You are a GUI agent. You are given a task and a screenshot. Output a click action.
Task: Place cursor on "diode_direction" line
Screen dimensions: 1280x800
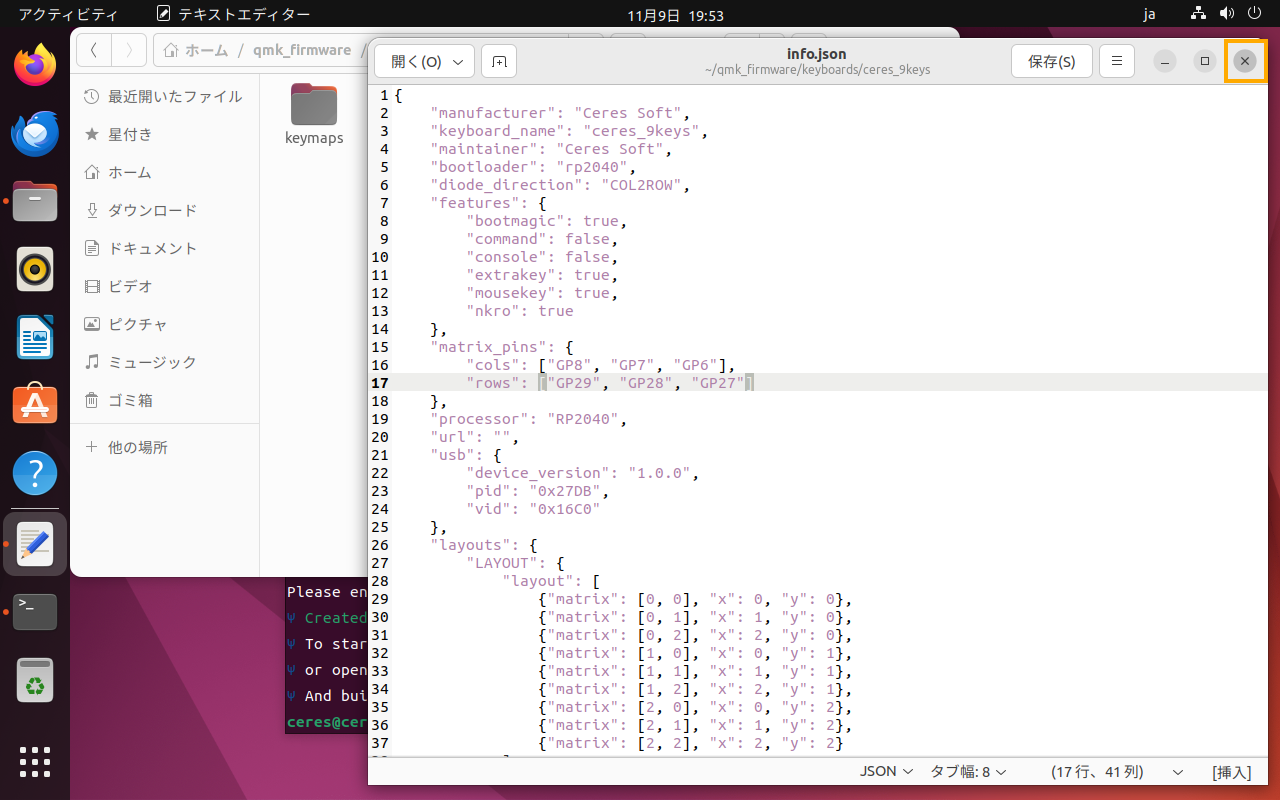point(560,185)
